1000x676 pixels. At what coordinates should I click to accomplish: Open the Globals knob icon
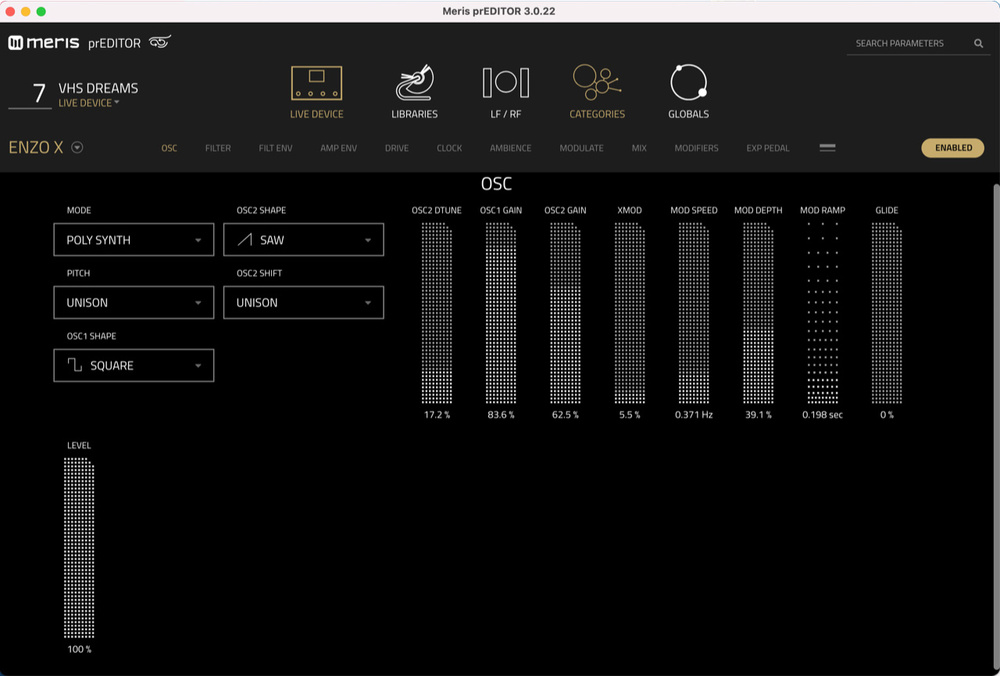[688, 84]
